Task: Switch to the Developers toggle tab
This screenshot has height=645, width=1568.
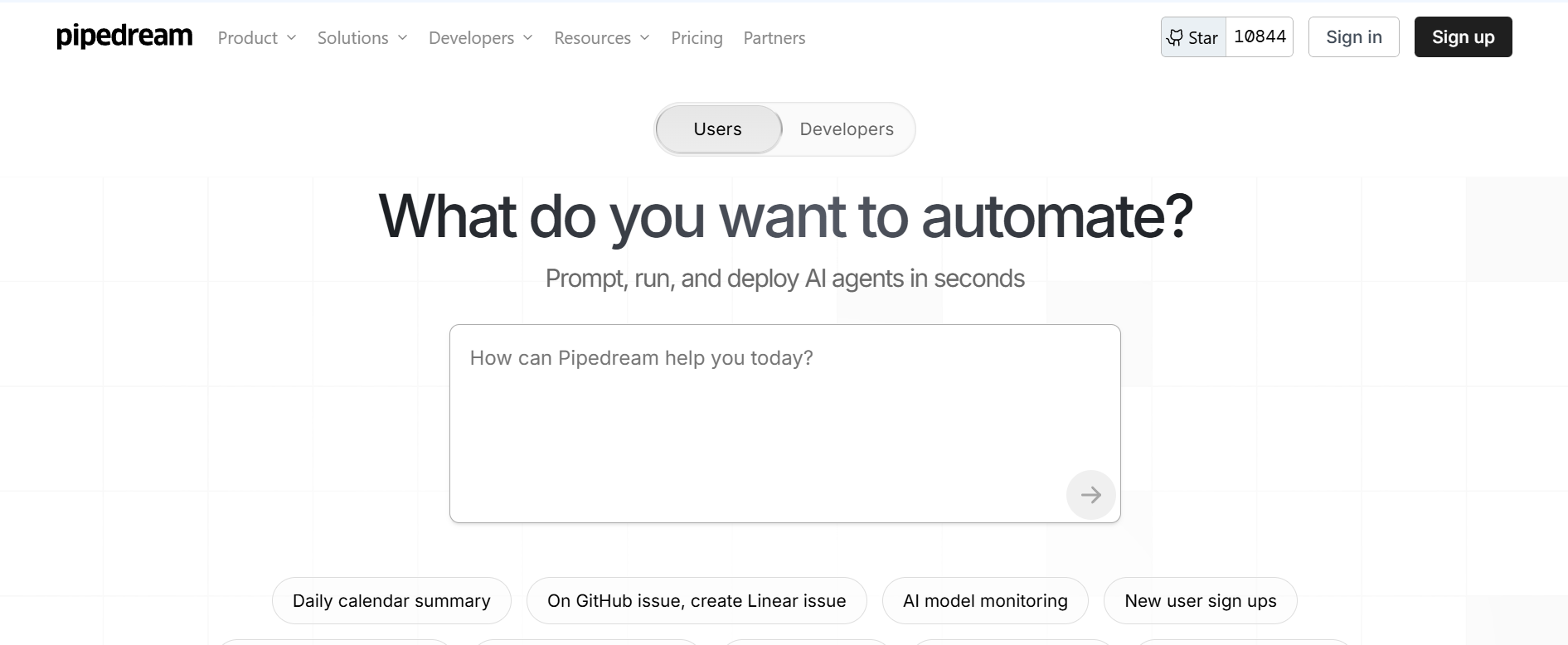Action: [x=847, y=129]
